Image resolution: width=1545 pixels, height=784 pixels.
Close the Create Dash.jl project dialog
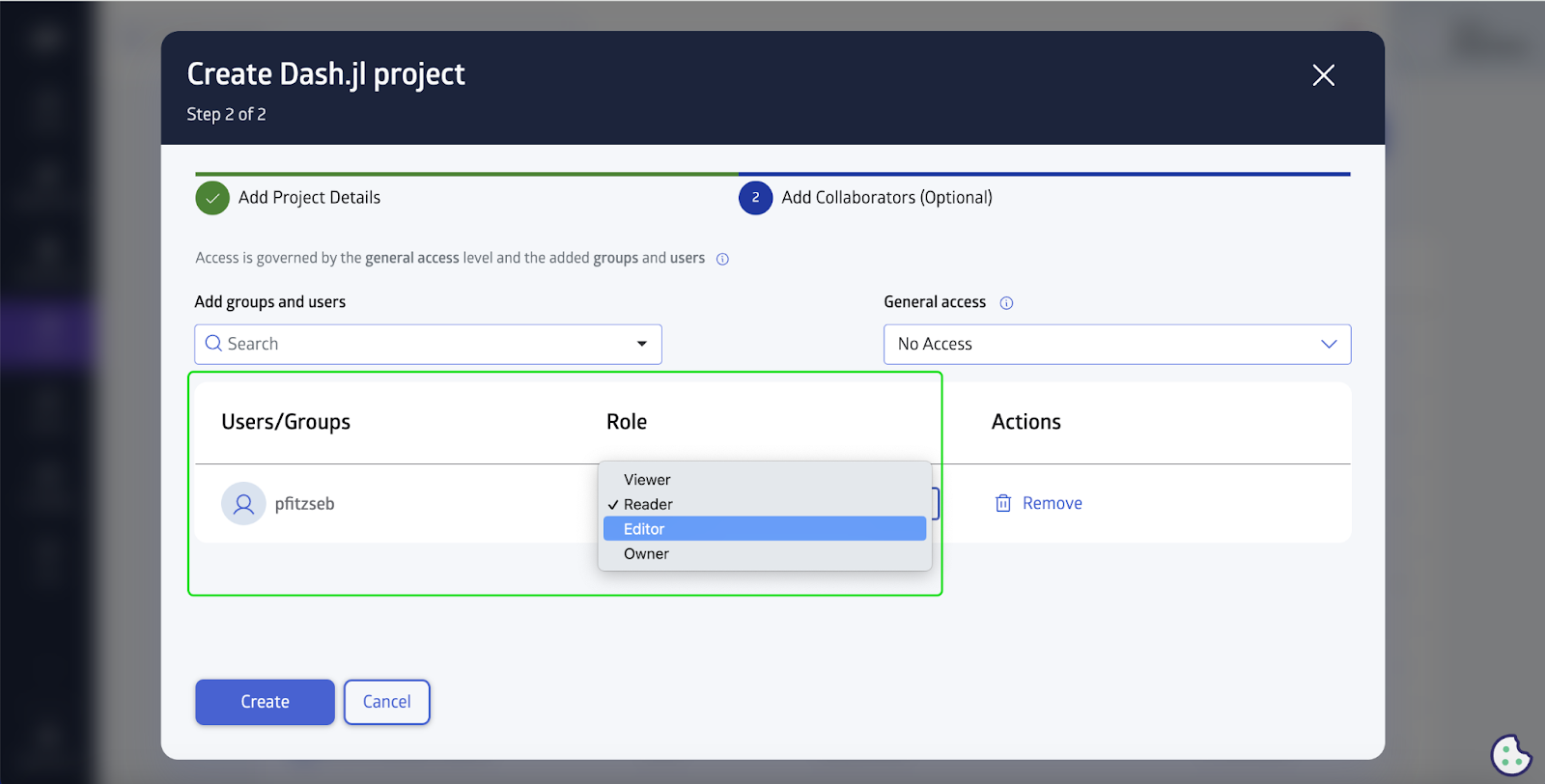(1323, 75)
